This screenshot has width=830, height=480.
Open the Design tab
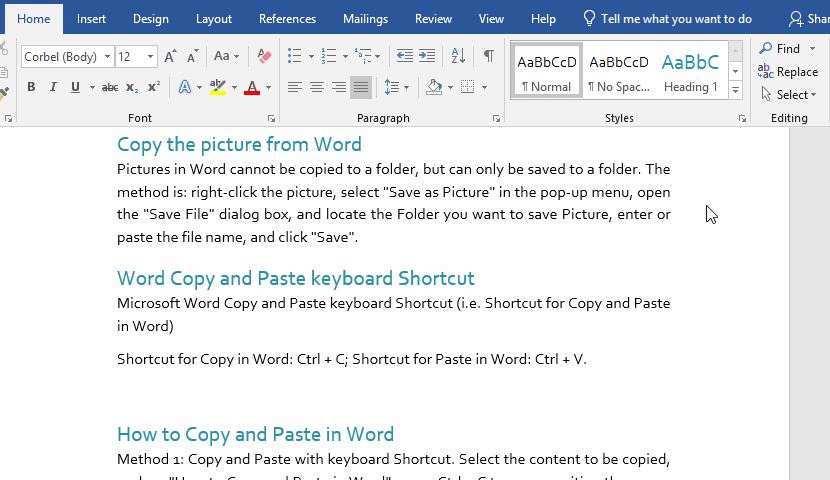pos(150,19)
